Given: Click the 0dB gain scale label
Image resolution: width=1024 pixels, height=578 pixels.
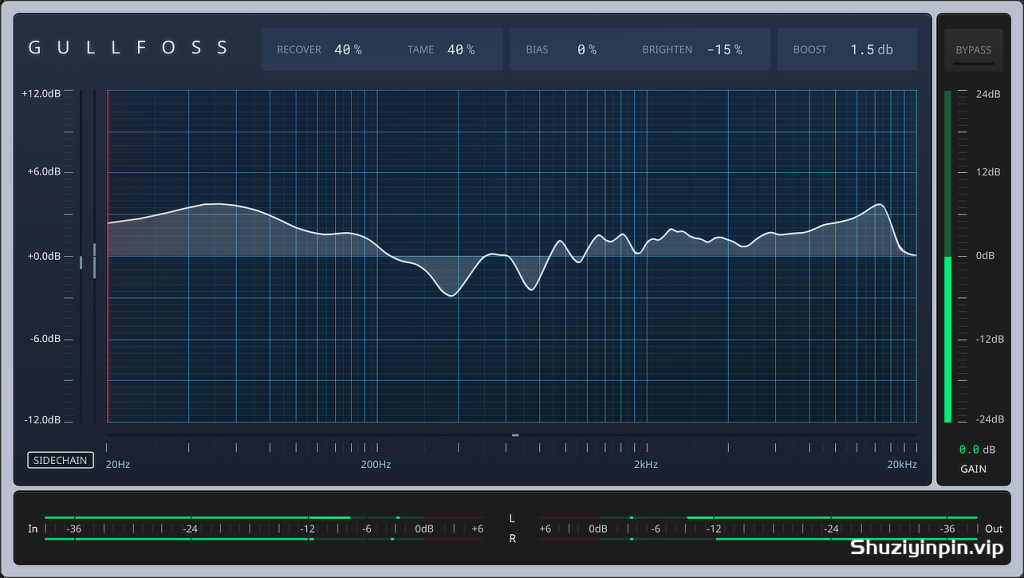Looking at the screenshot, I should 985,255.
